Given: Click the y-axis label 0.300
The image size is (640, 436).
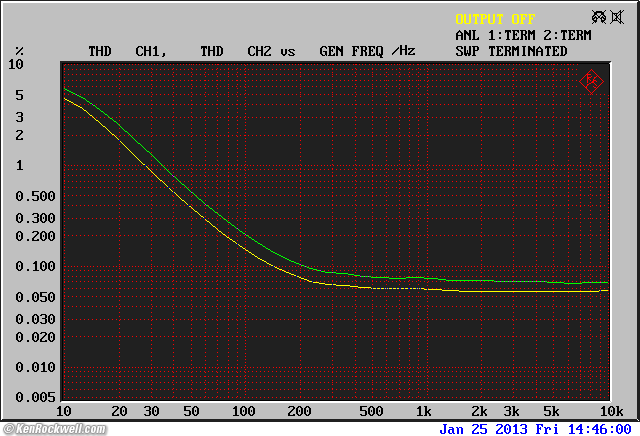Looking at the screenshot, I should coord(35,218).
